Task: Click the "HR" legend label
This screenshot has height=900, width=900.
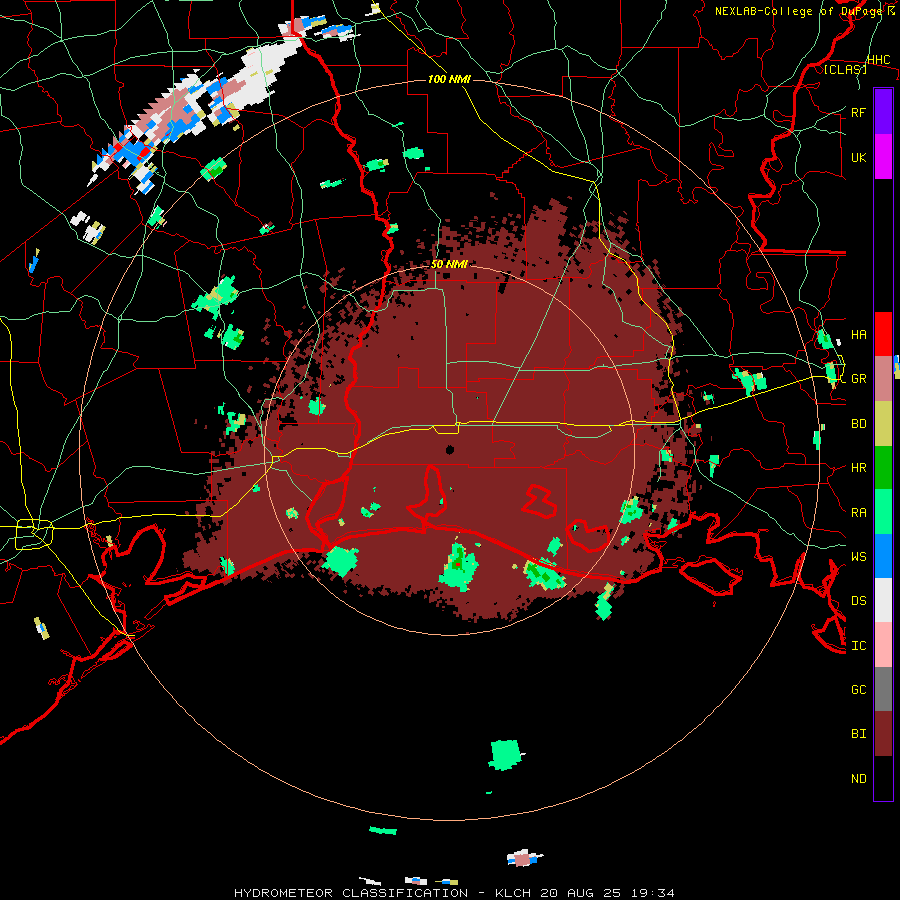Action: [x=858, y=468]
